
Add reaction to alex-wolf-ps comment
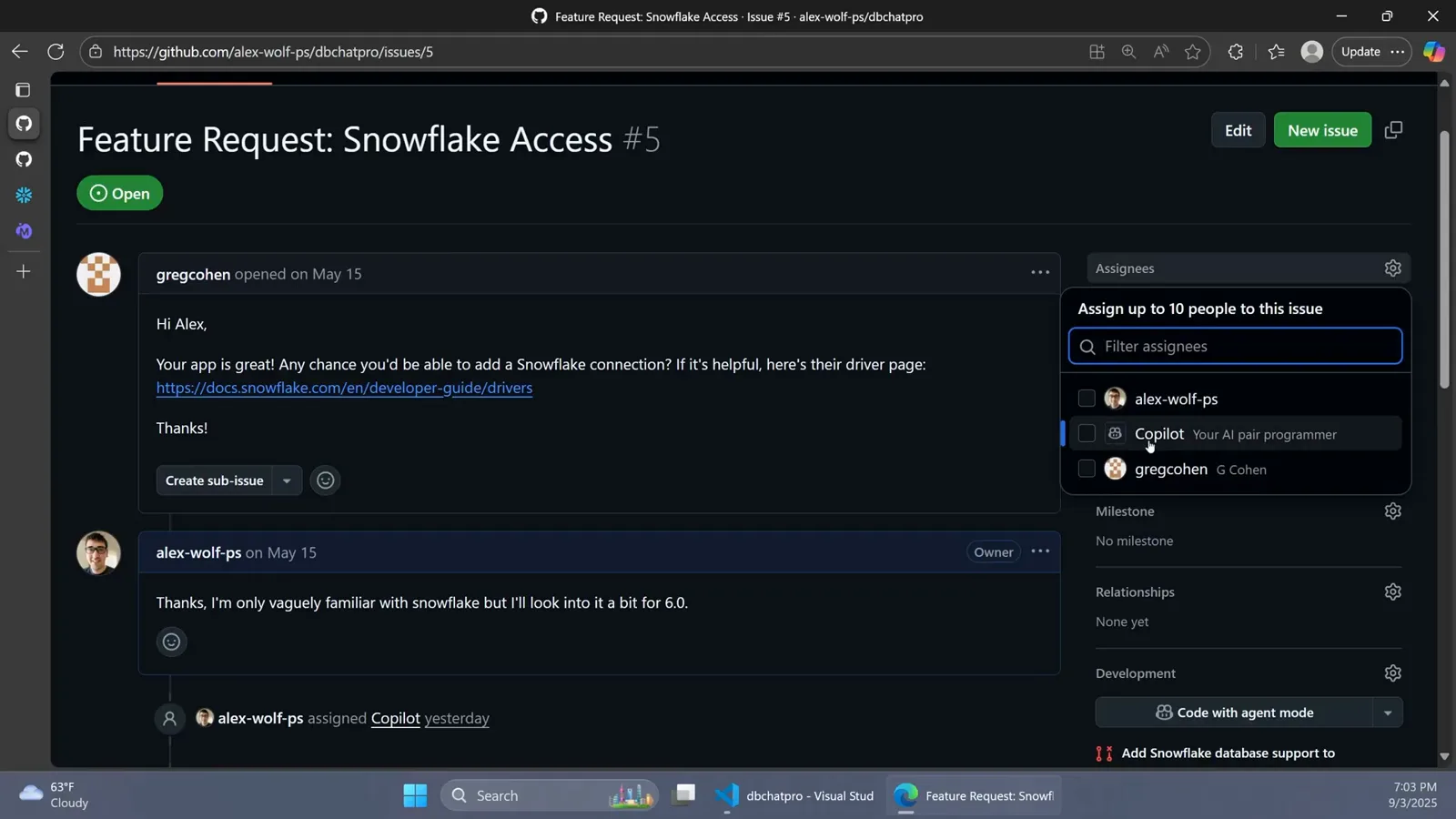tap(171, 642)
